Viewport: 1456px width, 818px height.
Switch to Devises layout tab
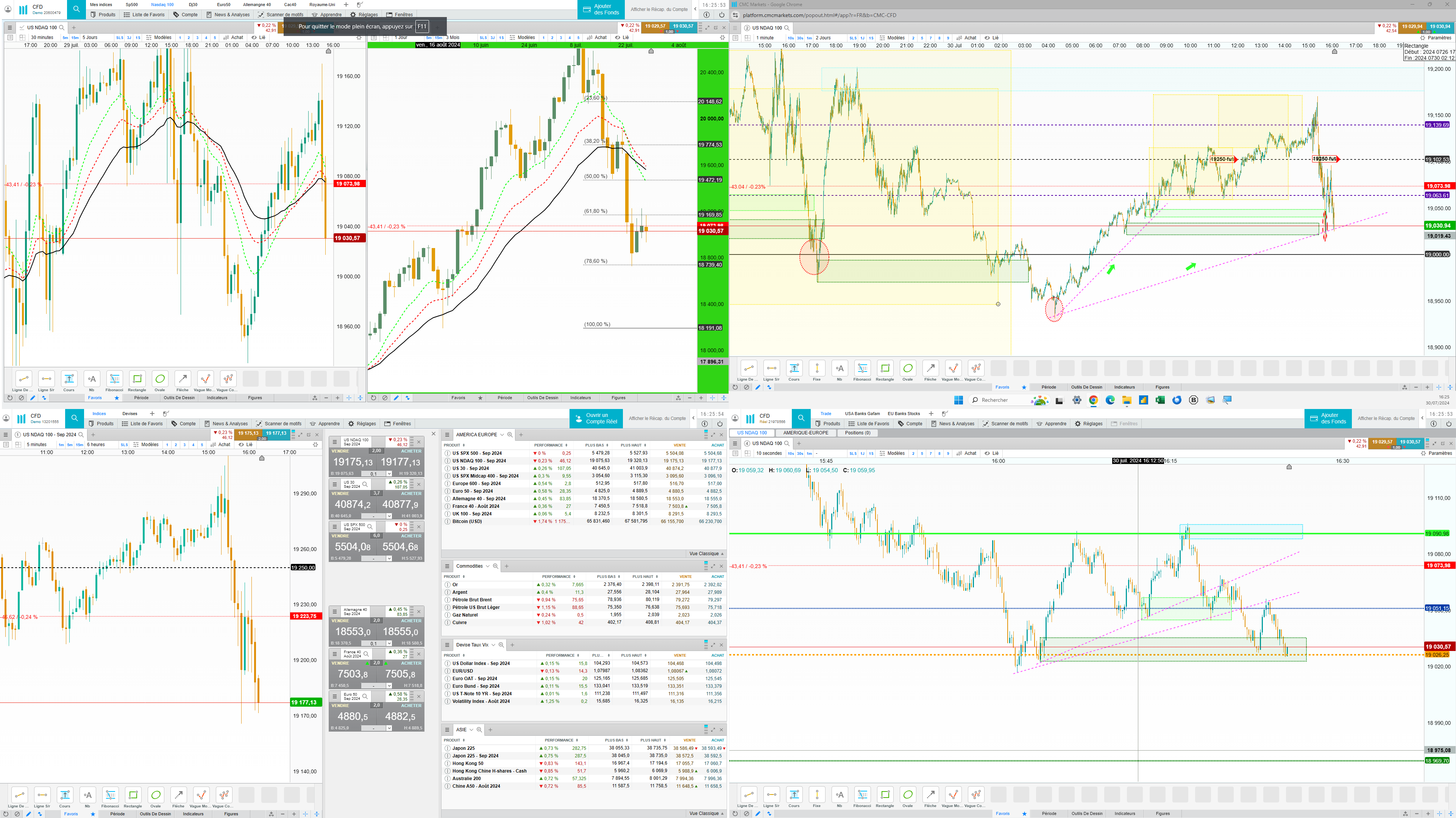[x=130, y=414]
